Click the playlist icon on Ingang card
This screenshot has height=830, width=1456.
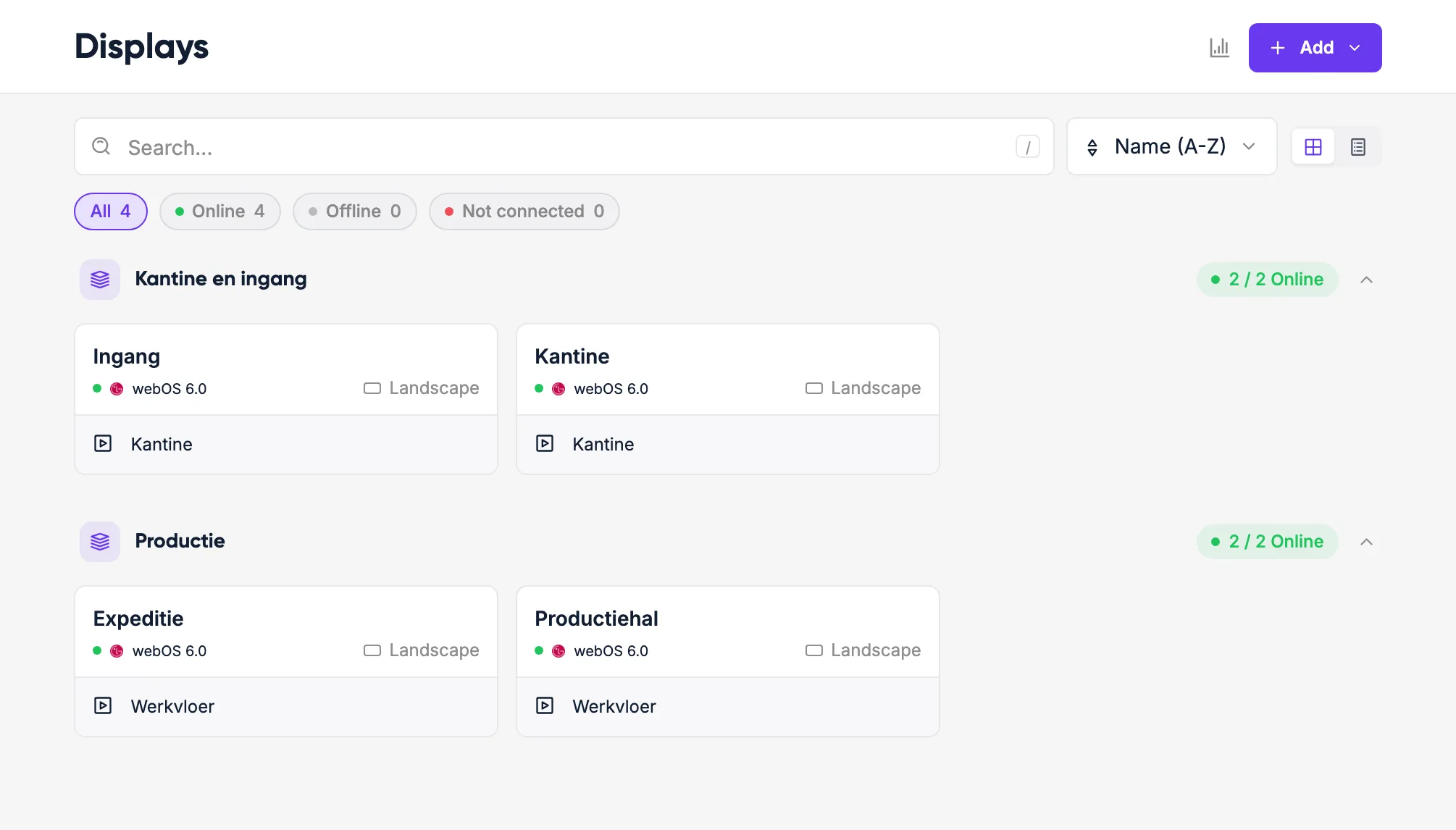tap(103, 443)
